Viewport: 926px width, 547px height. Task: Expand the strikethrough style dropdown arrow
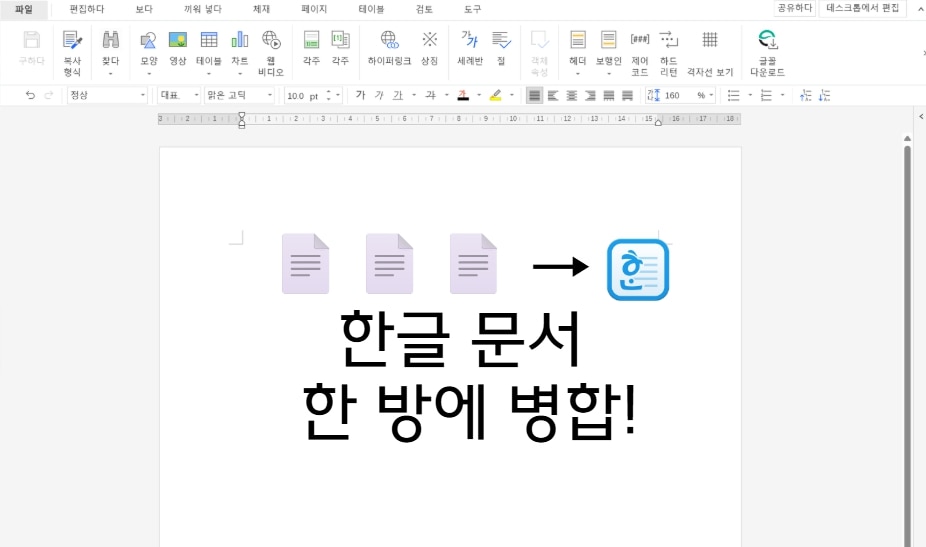[x=446, y=95]
